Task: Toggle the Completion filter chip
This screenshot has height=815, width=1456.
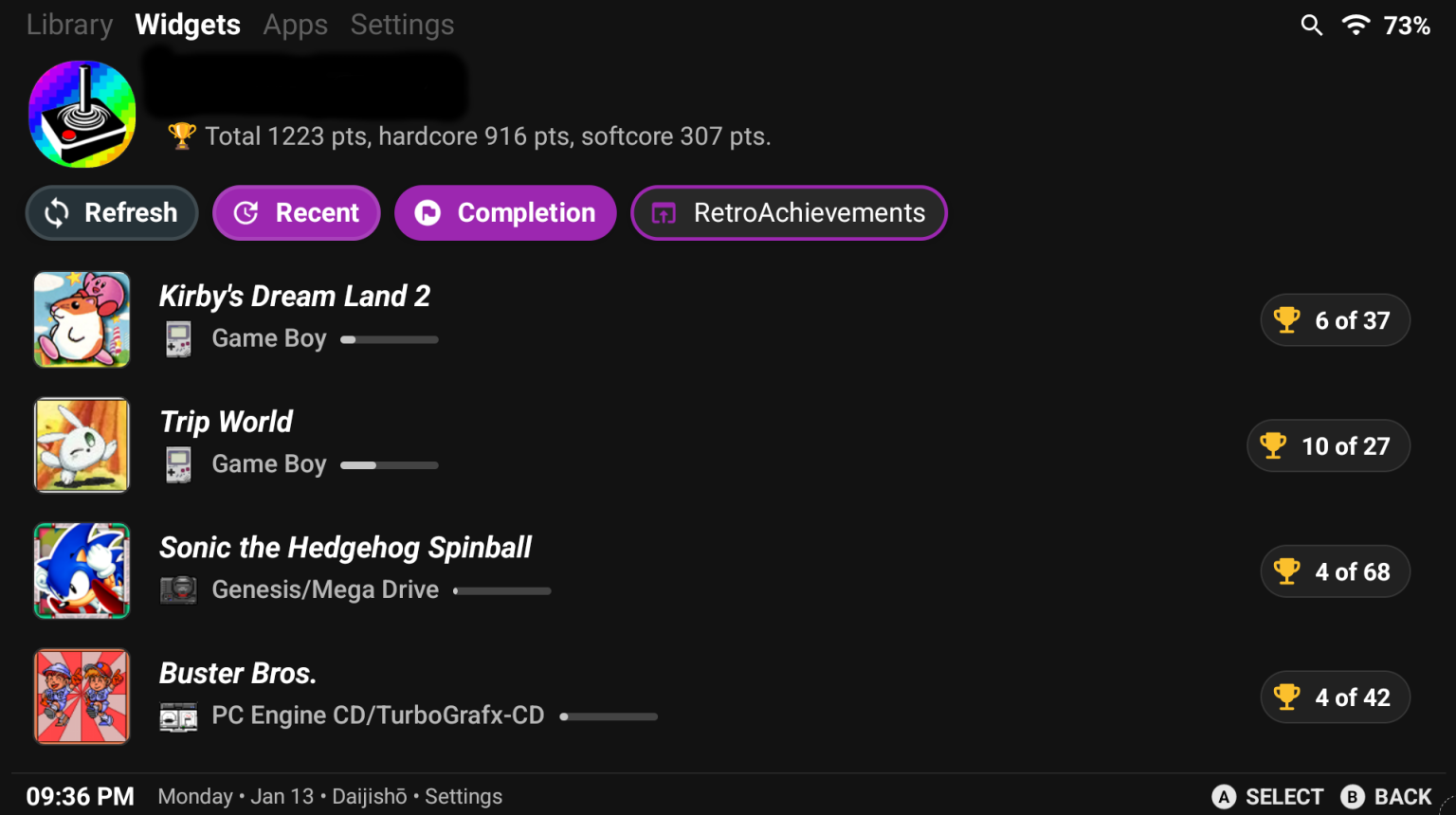Action: click(505, 213)
